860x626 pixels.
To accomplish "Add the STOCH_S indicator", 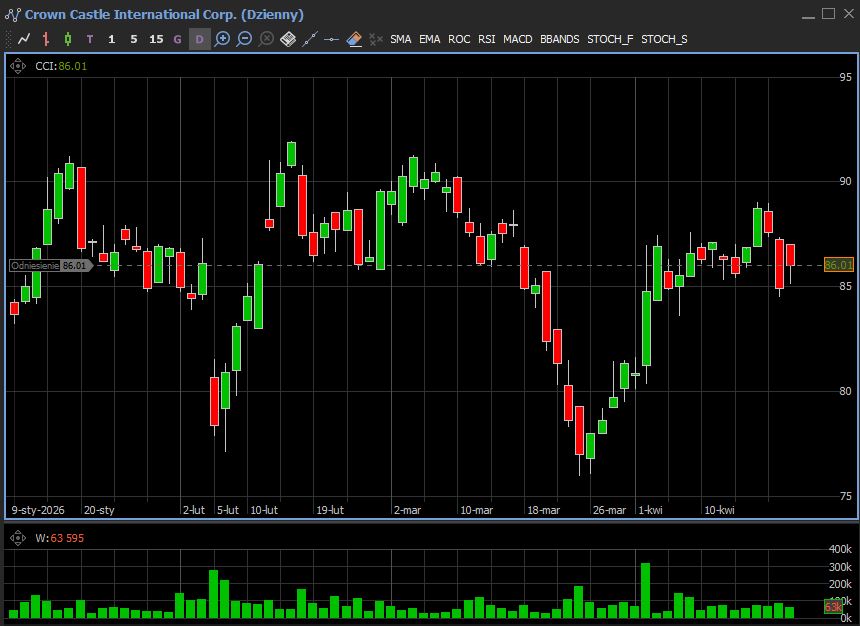I will pos(664,39).
